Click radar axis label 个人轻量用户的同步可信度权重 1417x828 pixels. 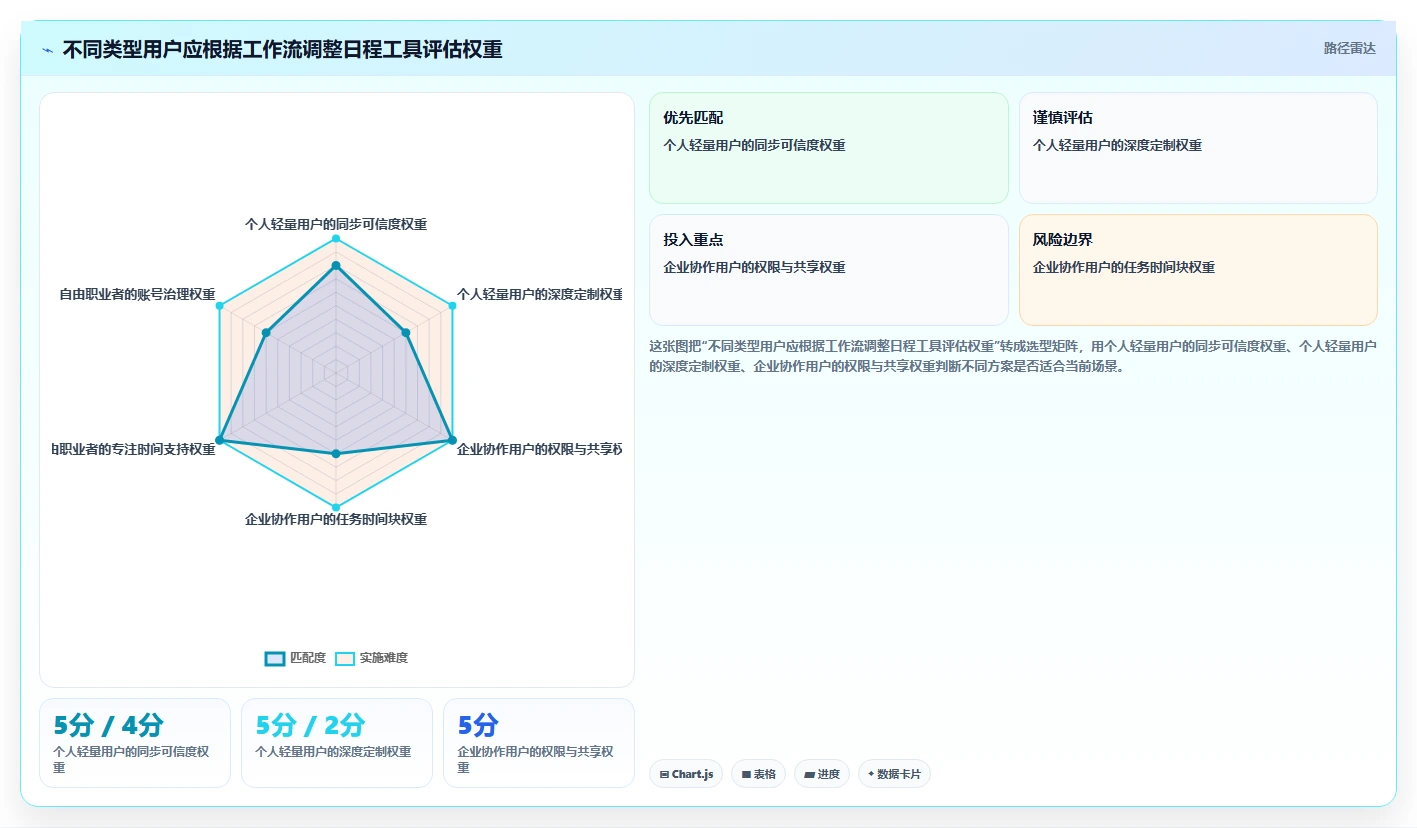(336, 224)
